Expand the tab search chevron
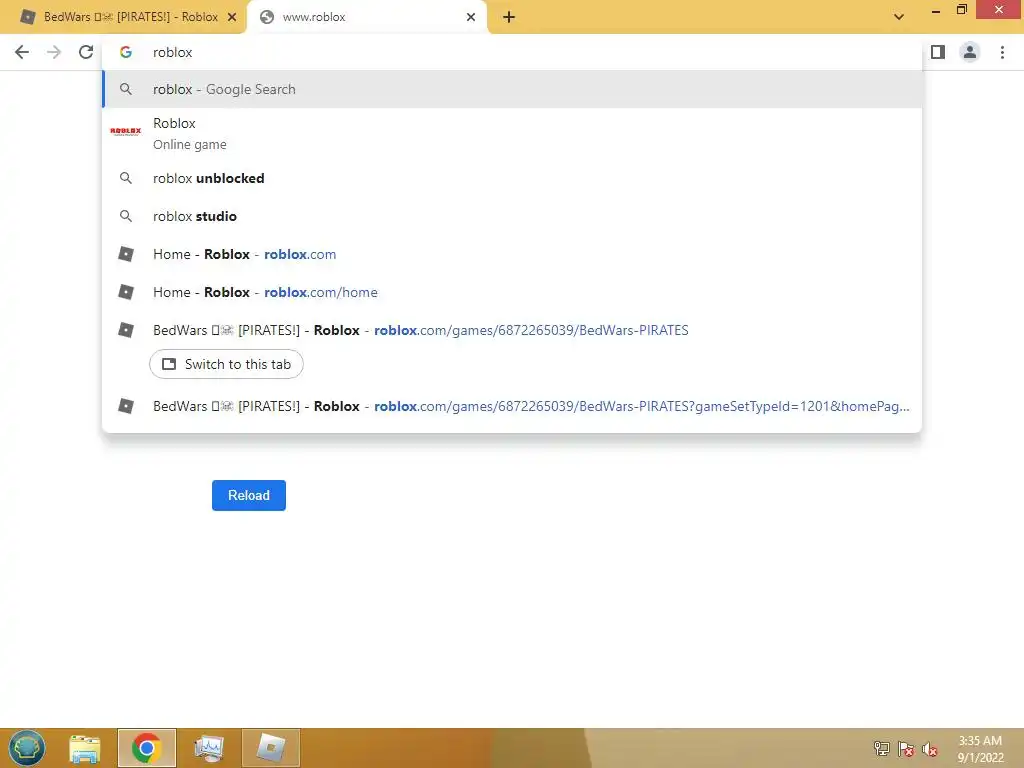Image resolution: width=1024 pixels, height=768 pixels. tap(899, 17)
